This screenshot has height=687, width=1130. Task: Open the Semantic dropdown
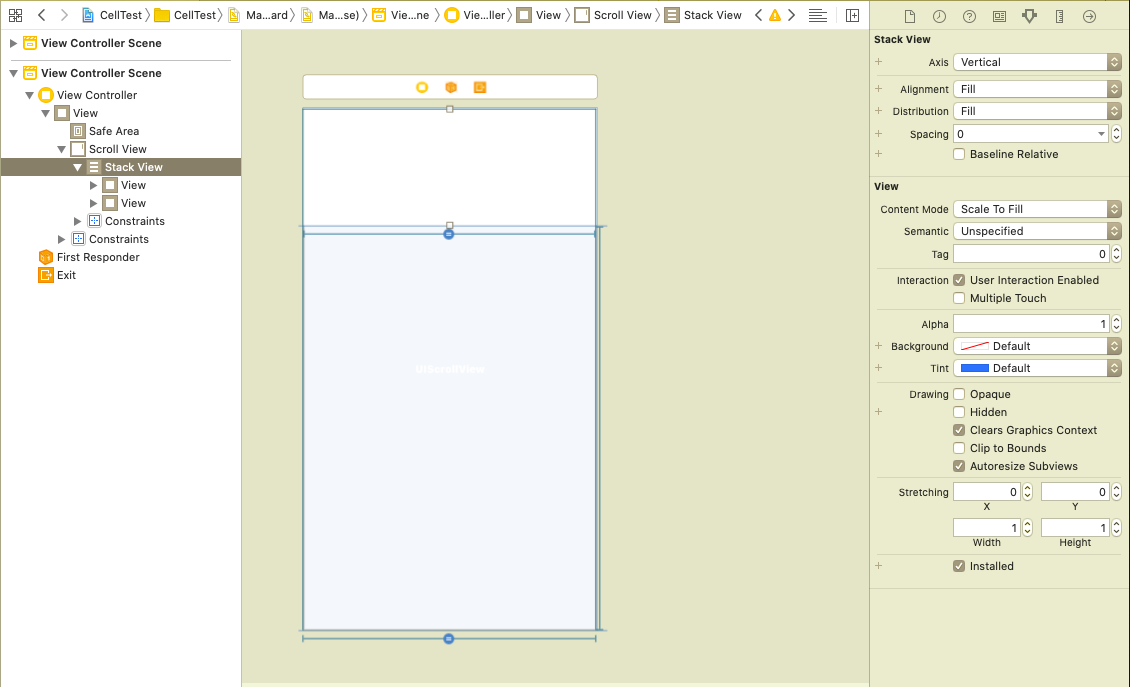1037,231
